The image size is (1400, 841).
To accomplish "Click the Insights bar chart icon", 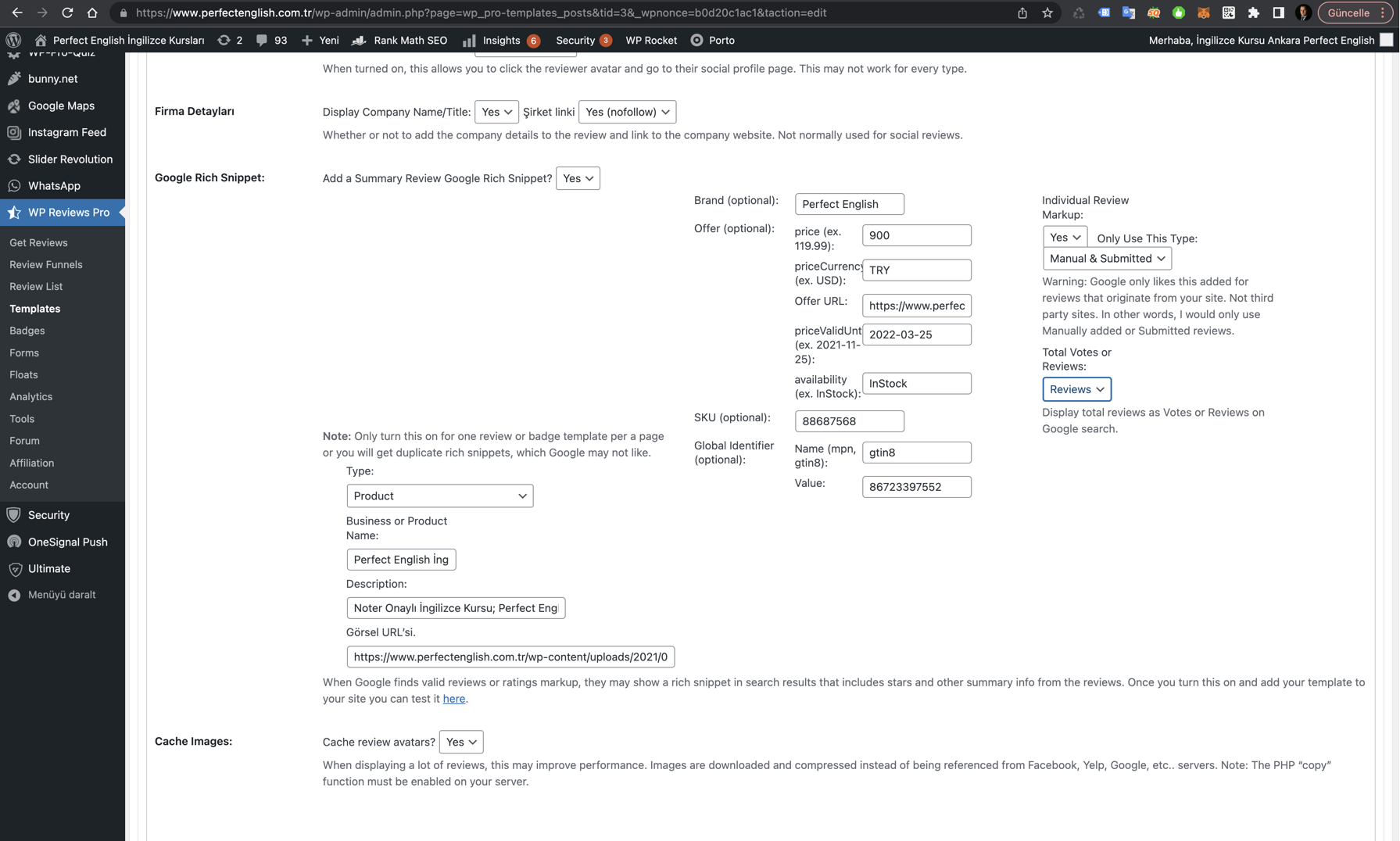I will click(469, 40).
